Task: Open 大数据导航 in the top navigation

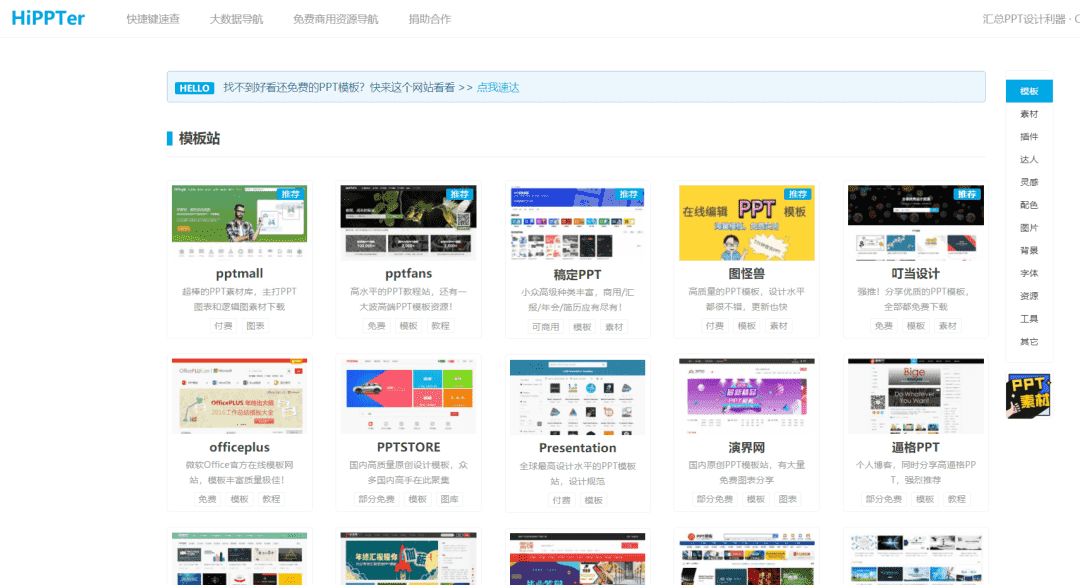Action: pos(236,19)
